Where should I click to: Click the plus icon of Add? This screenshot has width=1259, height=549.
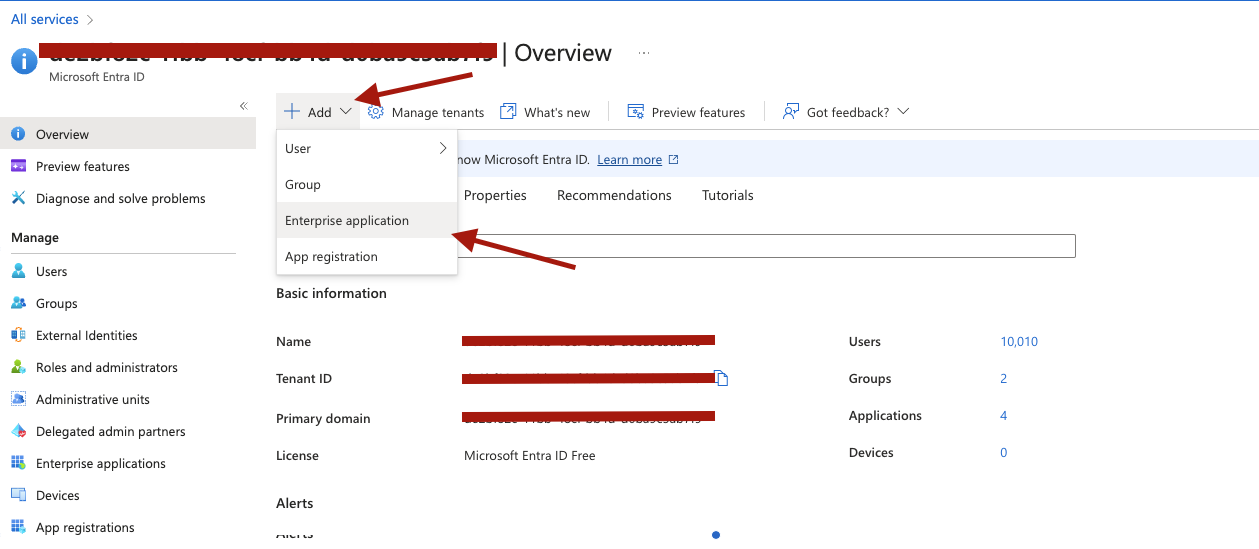[x=292, y=112]
